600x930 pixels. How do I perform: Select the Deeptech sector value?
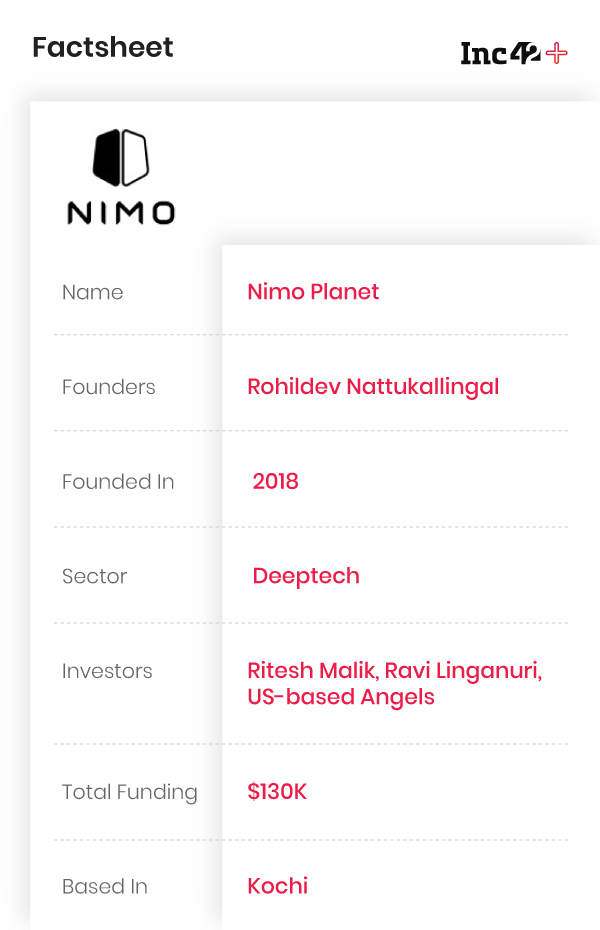click(x=306, y=576)
